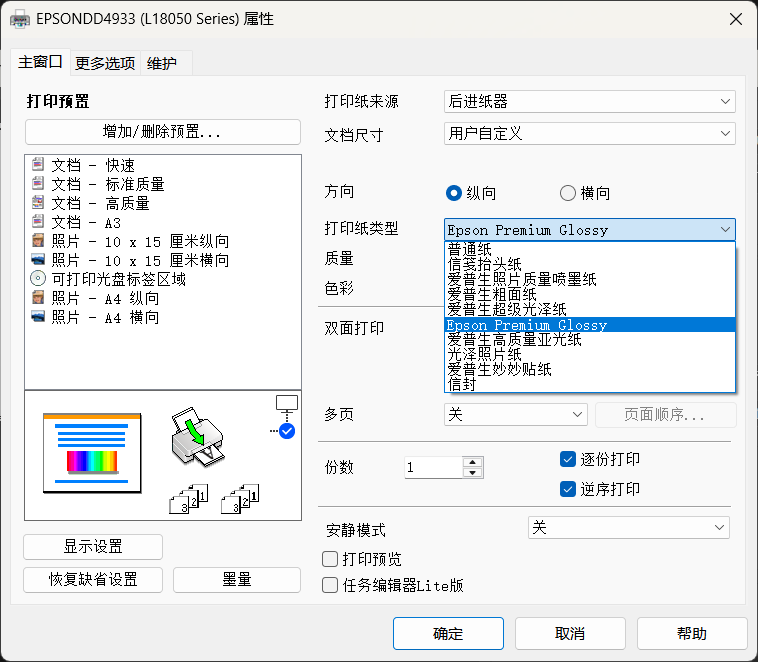Click the 恢复缺省设置 button

coord(93,579)
